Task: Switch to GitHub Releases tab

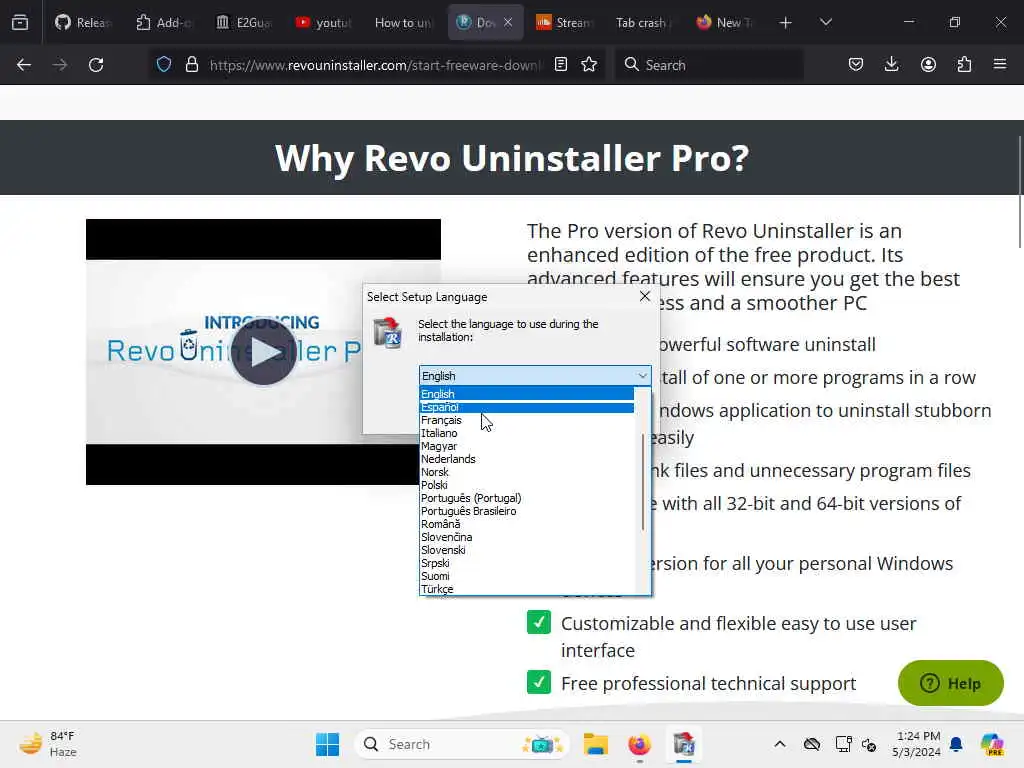Action: (x=84, y=23)
